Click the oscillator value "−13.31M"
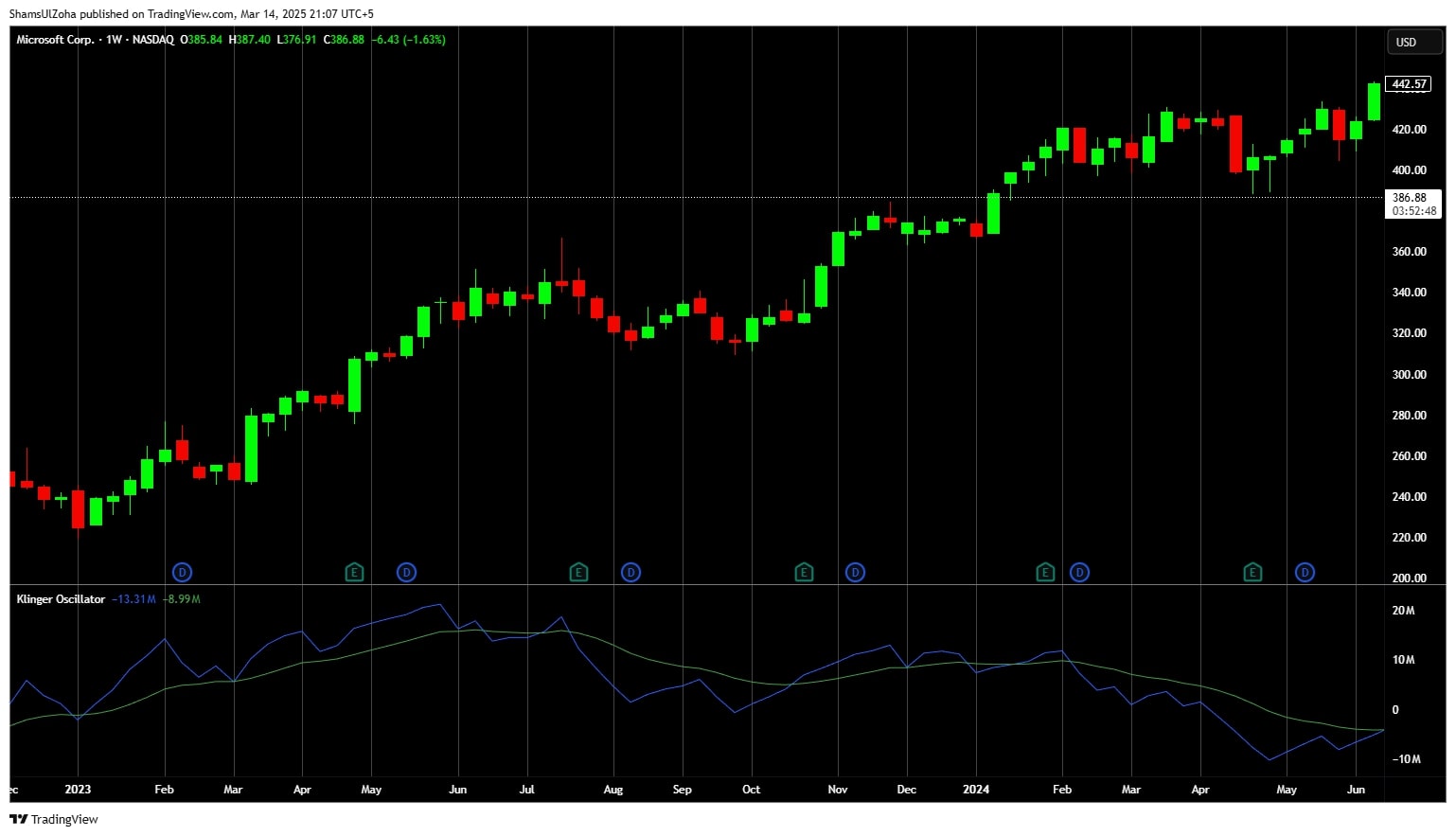Image resolution: width=1456 pixels, height=836 pixels. tap(133, 599)
